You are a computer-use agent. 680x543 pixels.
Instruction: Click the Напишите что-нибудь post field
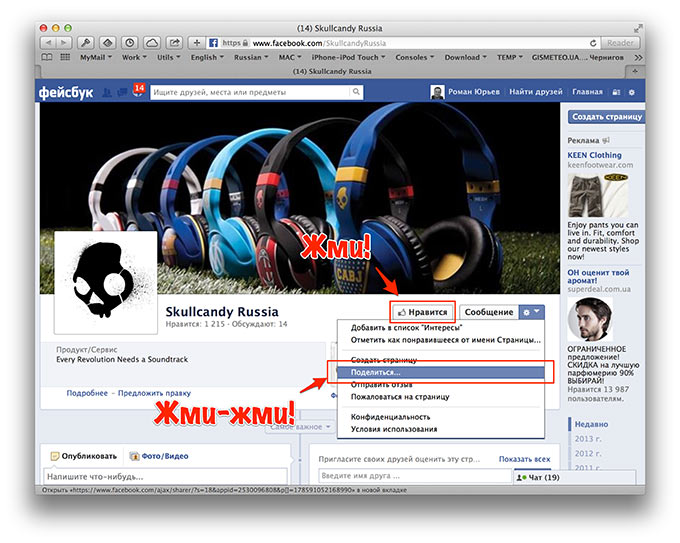pos(165,477)
